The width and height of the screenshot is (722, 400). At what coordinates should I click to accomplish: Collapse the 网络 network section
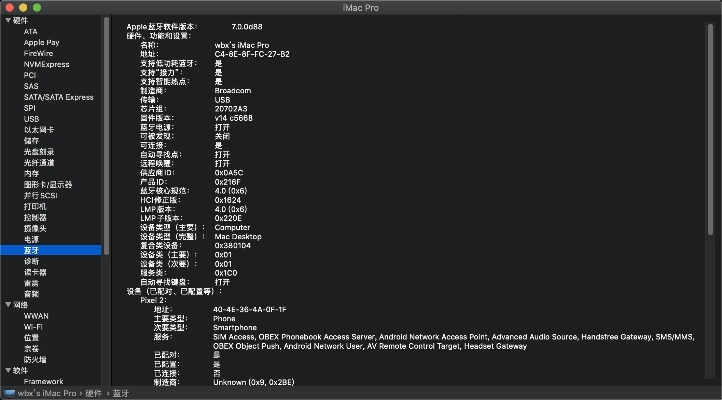pyautogui.click(x=7, y=304)
